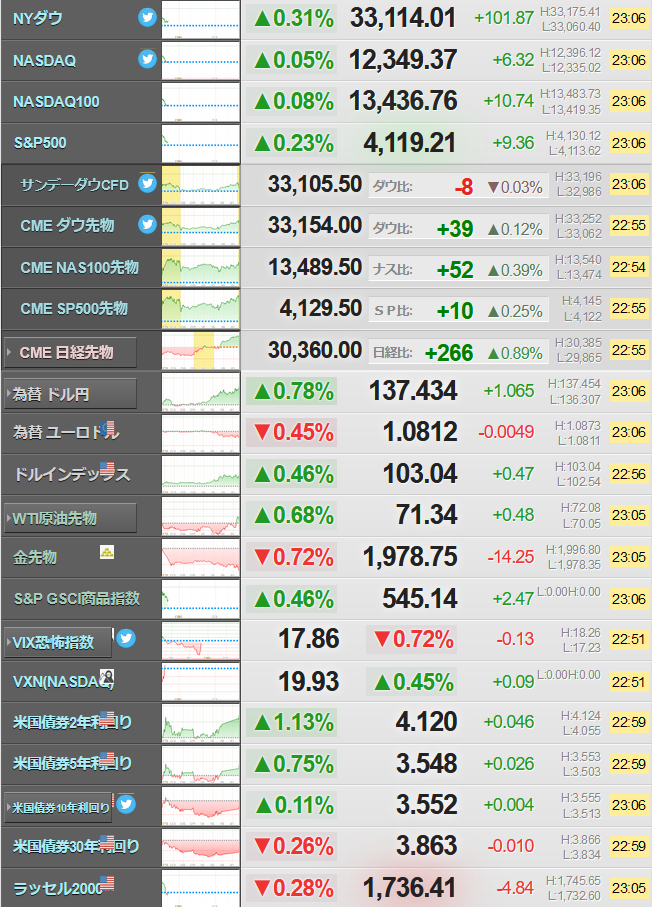Click the ▼0.28% change on ラッセル2000
This screenshot has width=652, height=907.
click(x=294, y=888)
